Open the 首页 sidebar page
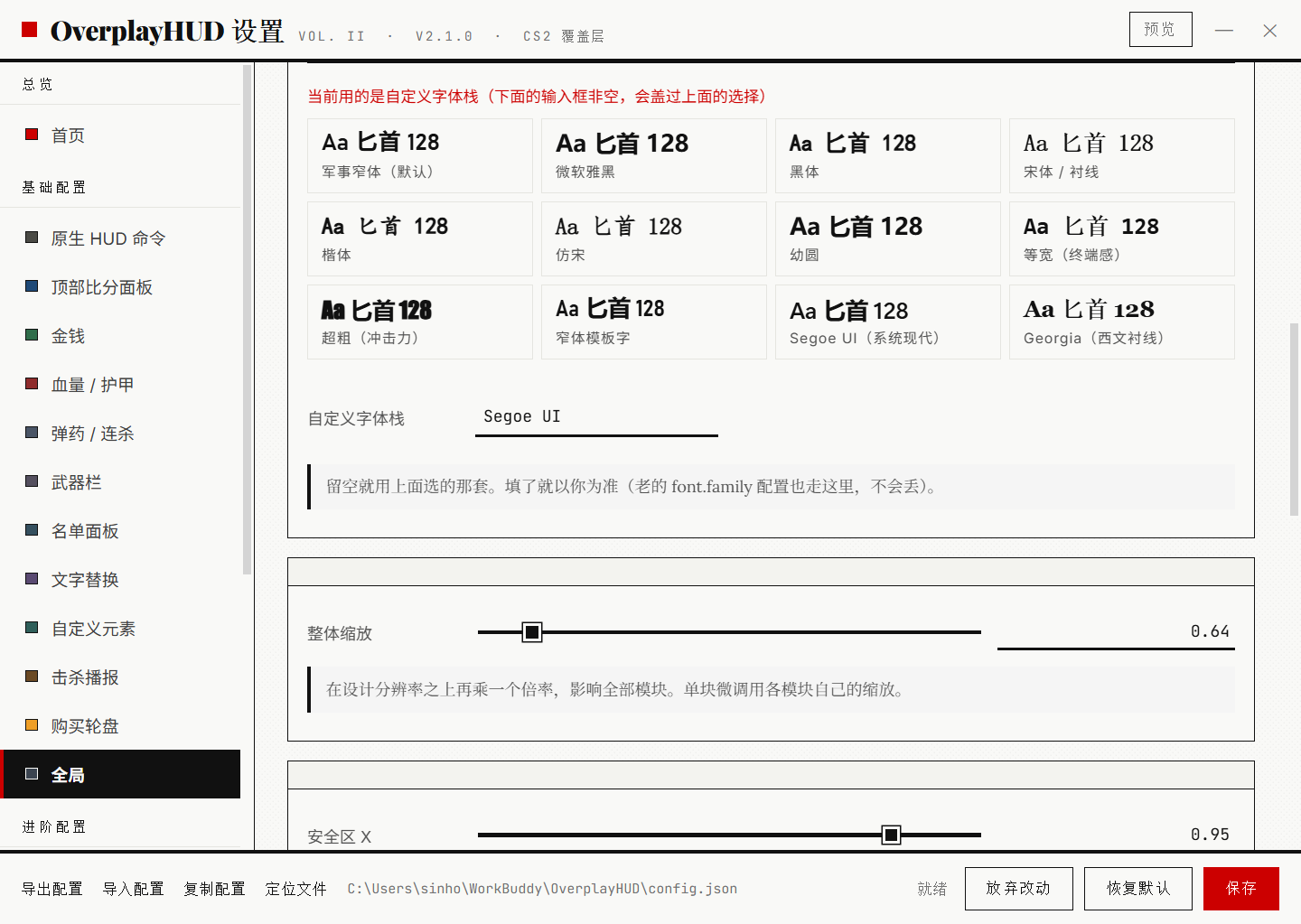 coord(121,135)
